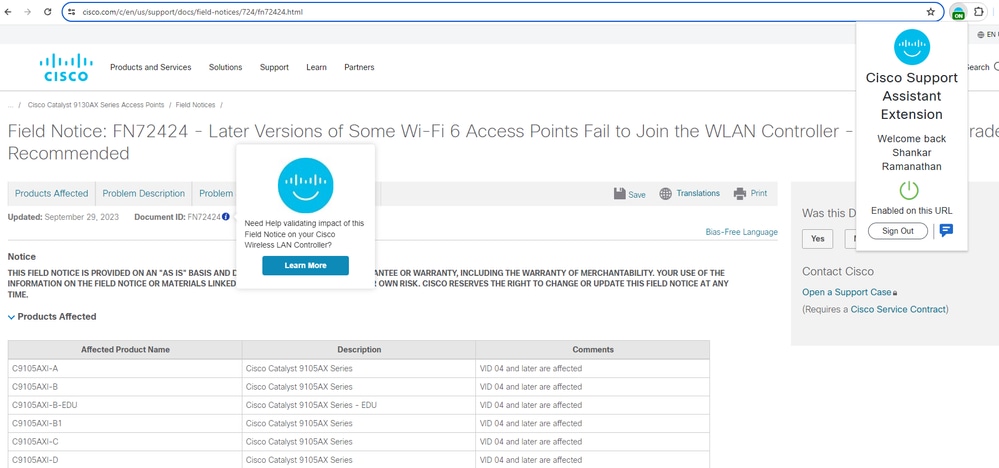This screenshot has height=468, width=999.
Task: Click the Document ID FN72424 text
Action: tap(178, 217)
